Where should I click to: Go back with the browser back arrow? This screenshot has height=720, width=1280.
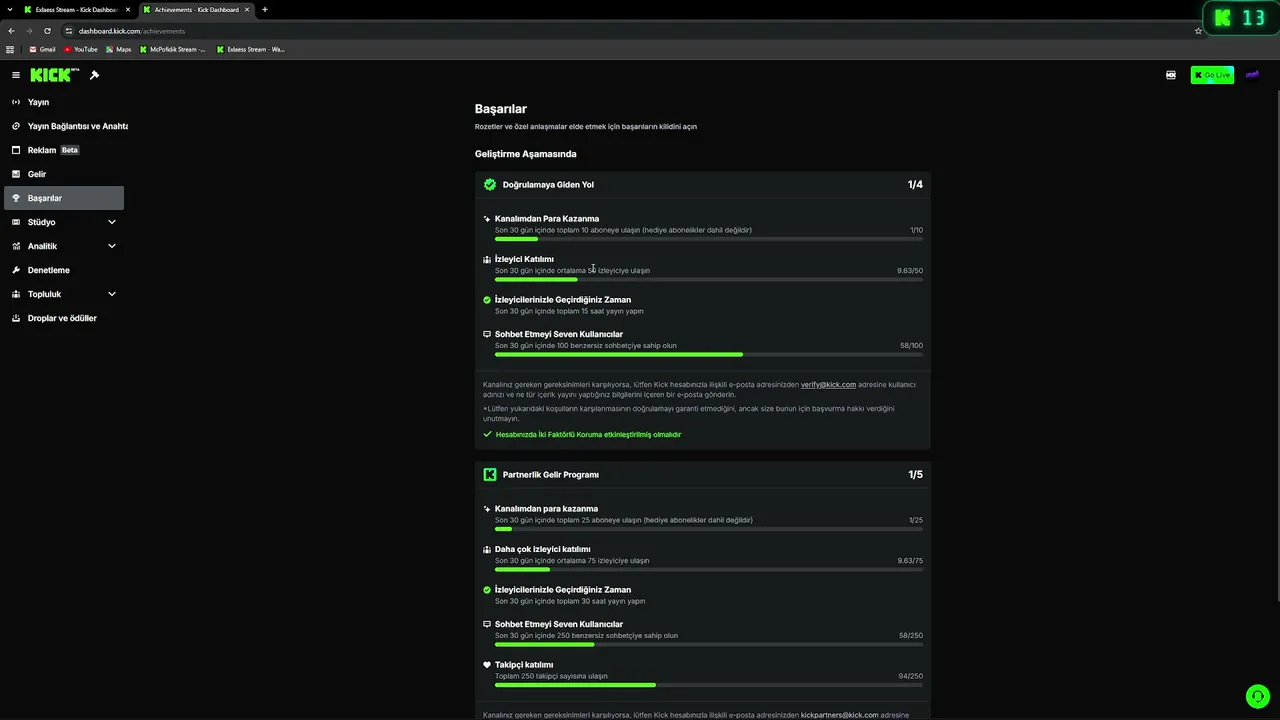pos(11,31)
